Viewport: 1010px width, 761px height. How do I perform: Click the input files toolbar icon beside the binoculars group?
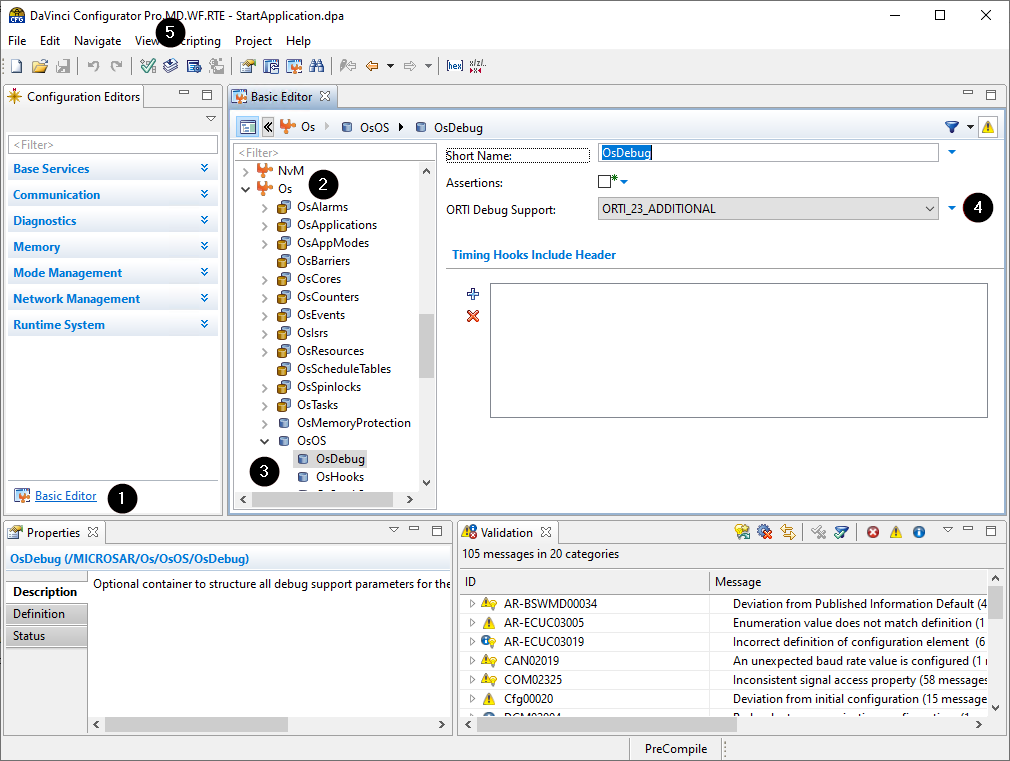271,66
